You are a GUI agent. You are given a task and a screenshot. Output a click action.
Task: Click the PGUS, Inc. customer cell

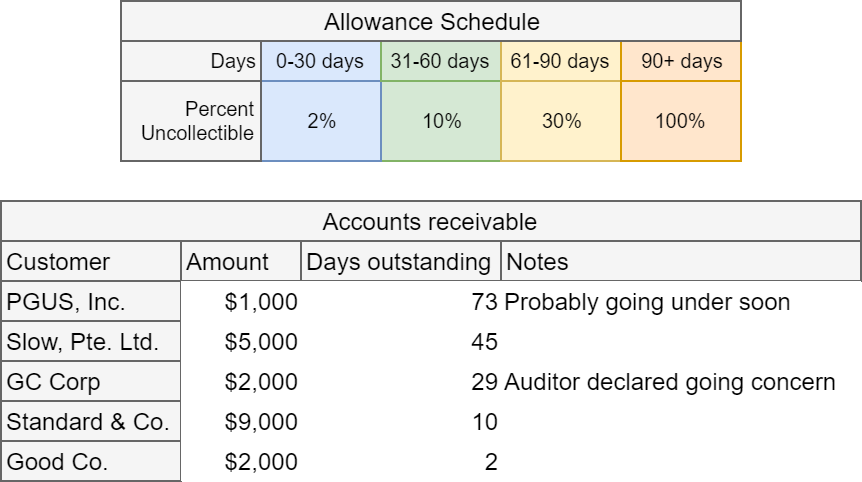click(x=90, y=302)
